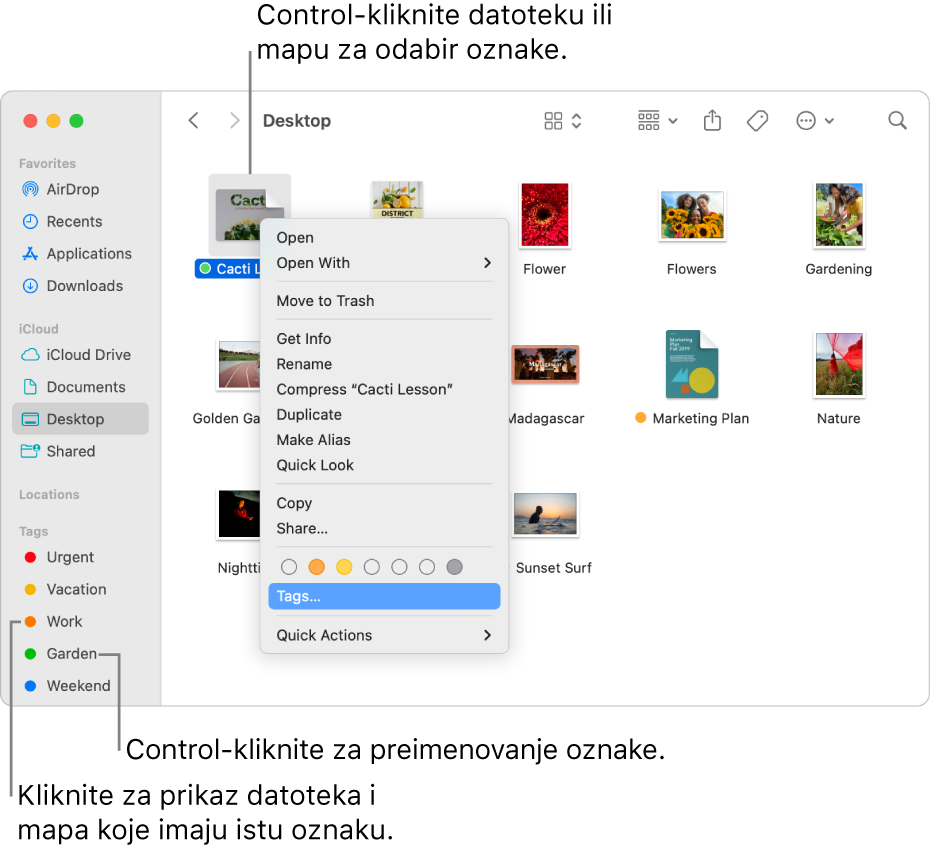
Task: Select the Marketing Plan document
Action: (x=692, y=363)
